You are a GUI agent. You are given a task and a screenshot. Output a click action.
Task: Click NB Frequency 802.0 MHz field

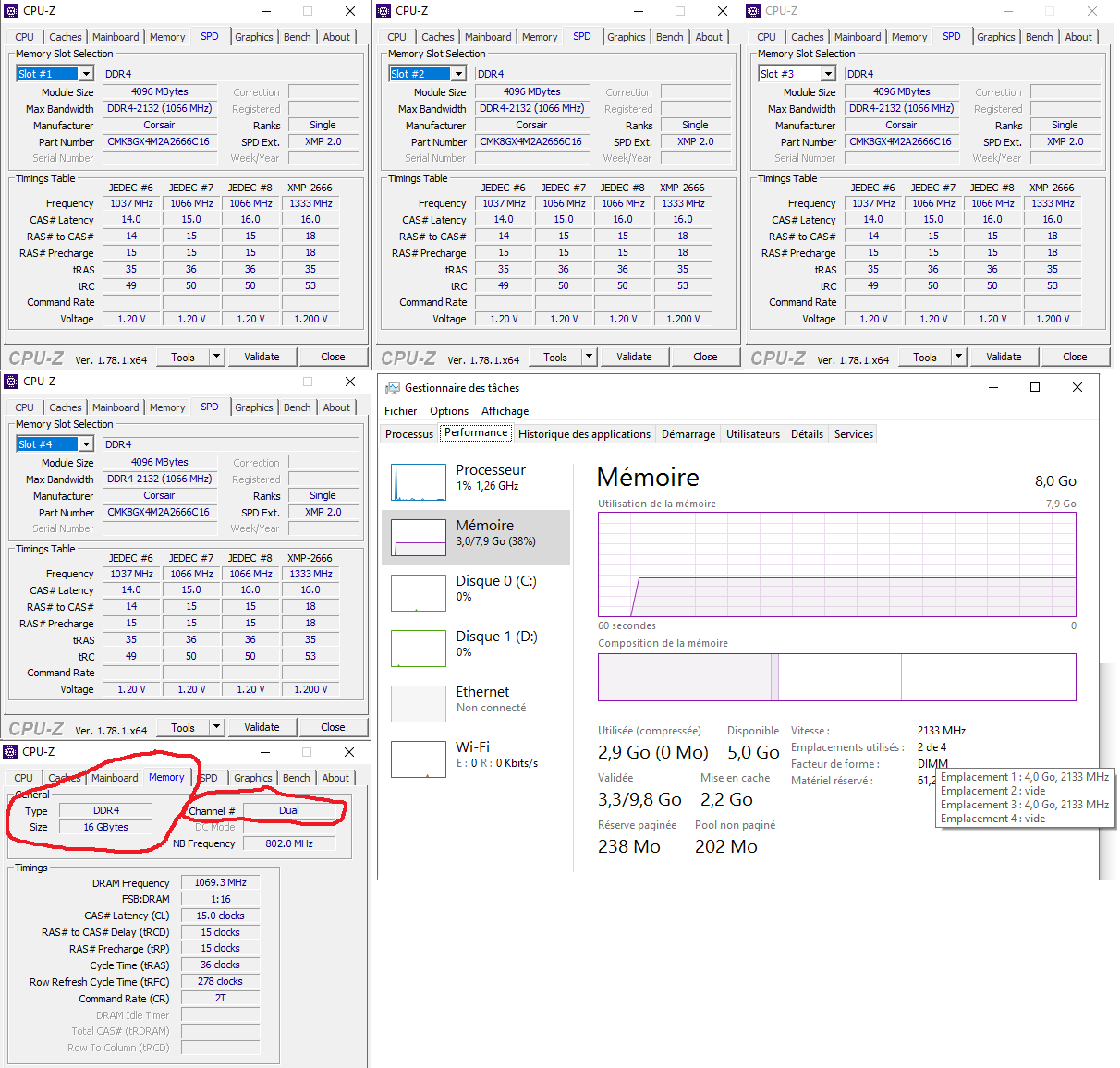pyautogui.click(x=289, y=843)
